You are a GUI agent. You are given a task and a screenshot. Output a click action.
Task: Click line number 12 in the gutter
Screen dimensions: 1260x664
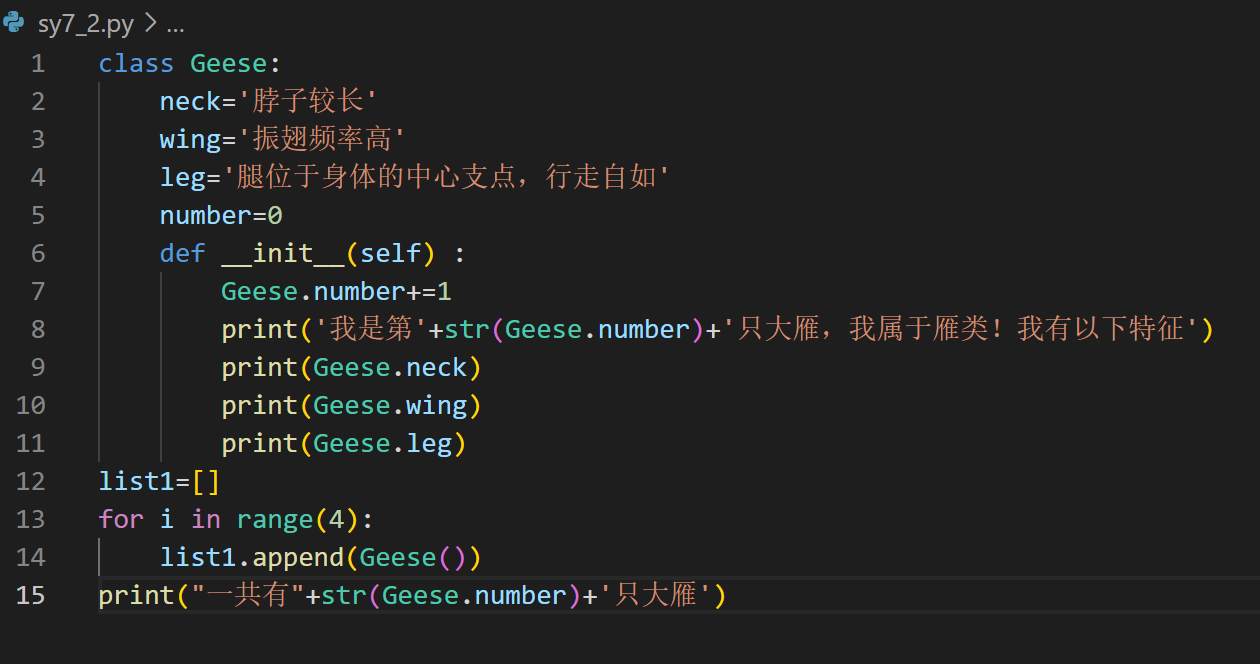[31, 482]
